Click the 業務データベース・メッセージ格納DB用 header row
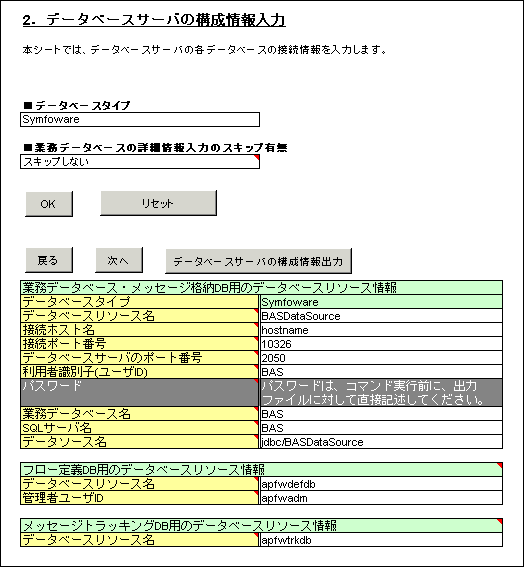This screenshot has width=524, height=567. coord(261,287)
